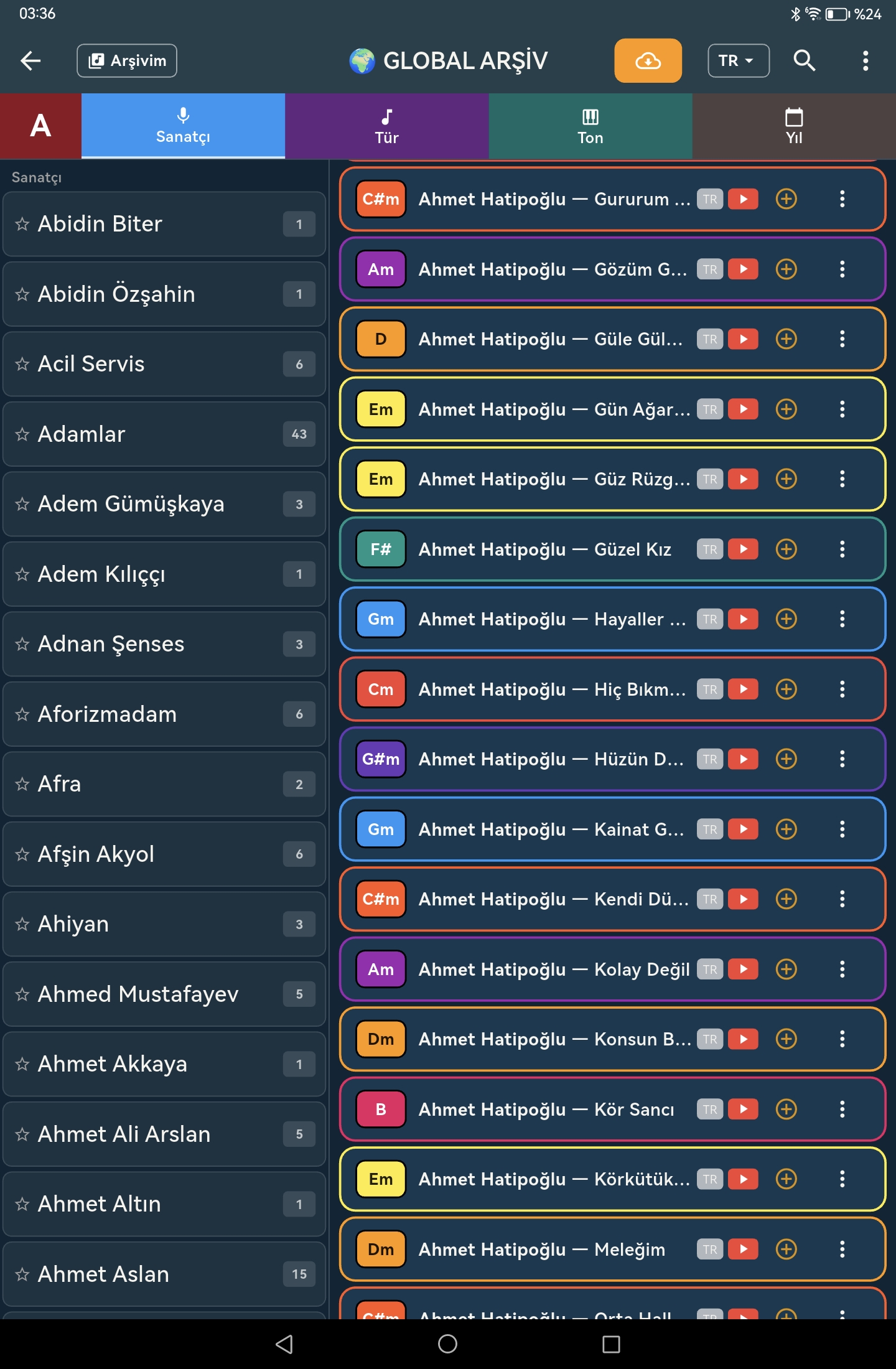Add Kolay Değil with the plus icon
This screenshot has height=1369, width=896.
(x=786, y=969)
